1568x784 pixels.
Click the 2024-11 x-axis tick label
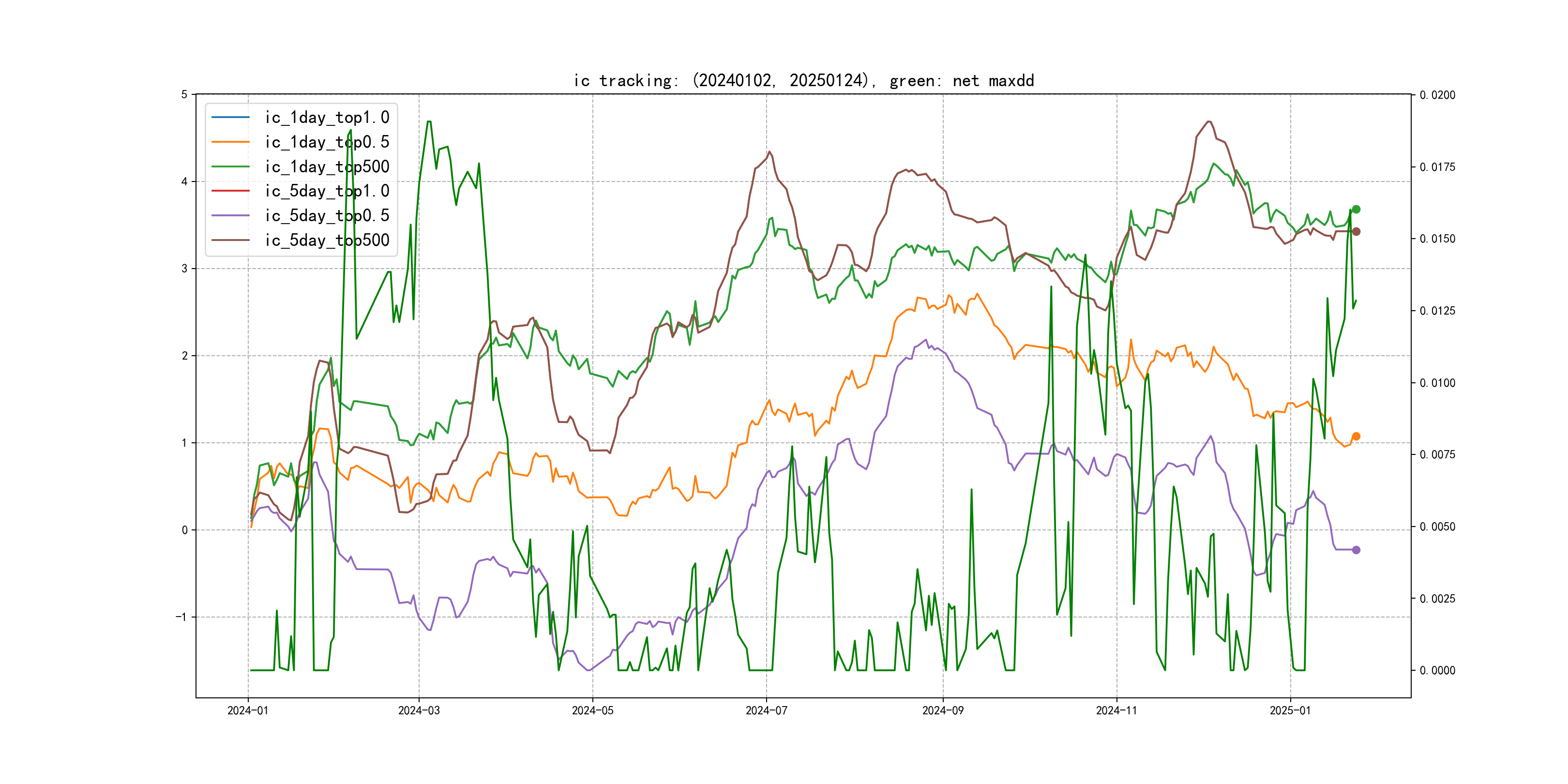tap(1116, 710)
